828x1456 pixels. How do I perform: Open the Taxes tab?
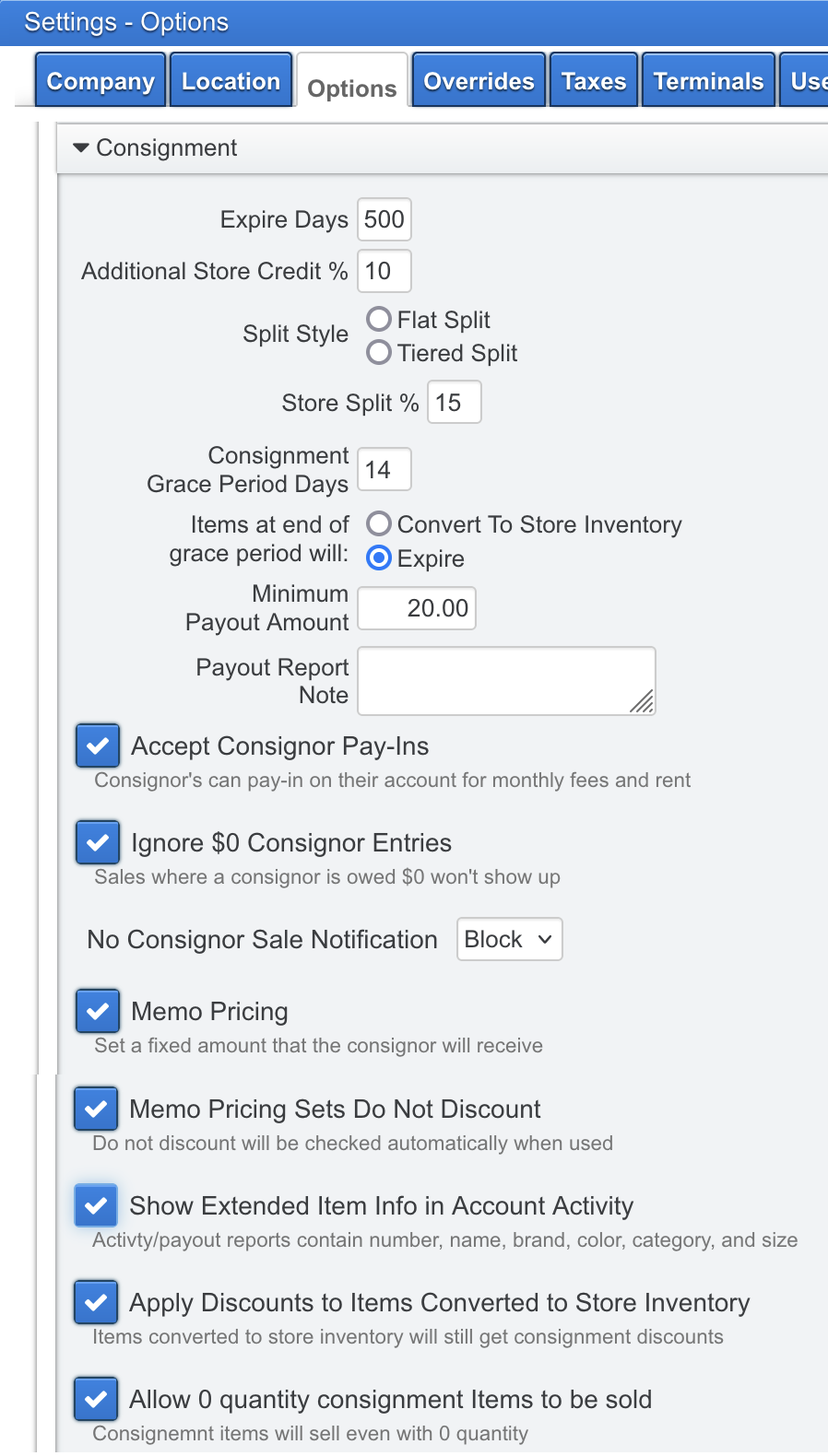click(x=593, y=80)
